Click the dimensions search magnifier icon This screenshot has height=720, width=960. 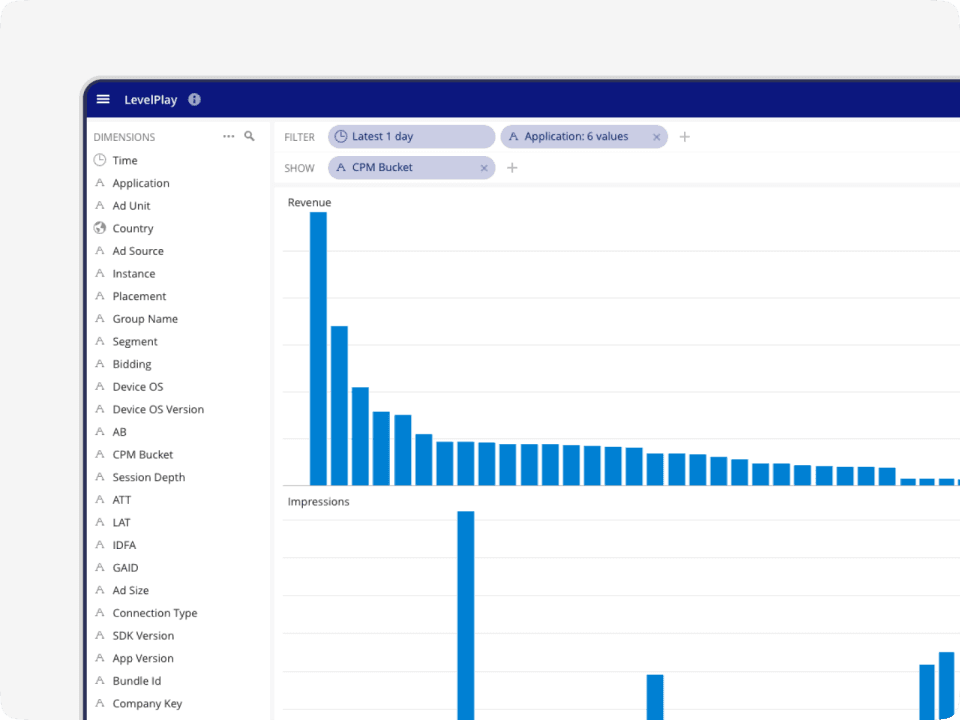tap(249, 136)
